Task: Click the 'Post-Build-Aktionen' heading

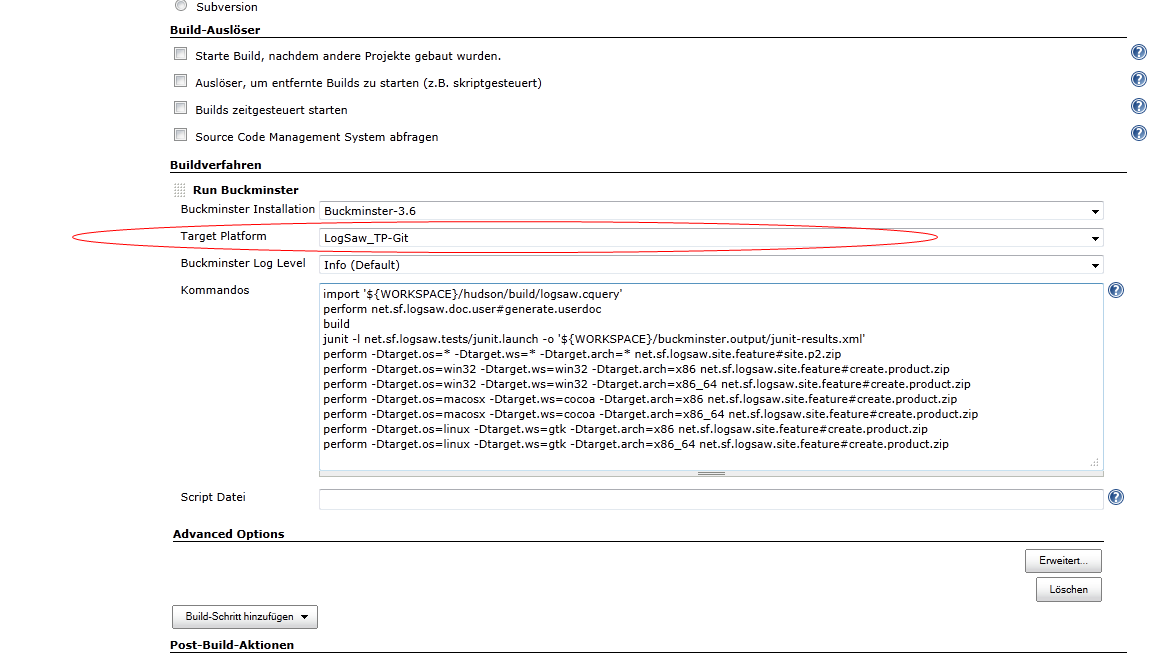Action: coord(232,645)
